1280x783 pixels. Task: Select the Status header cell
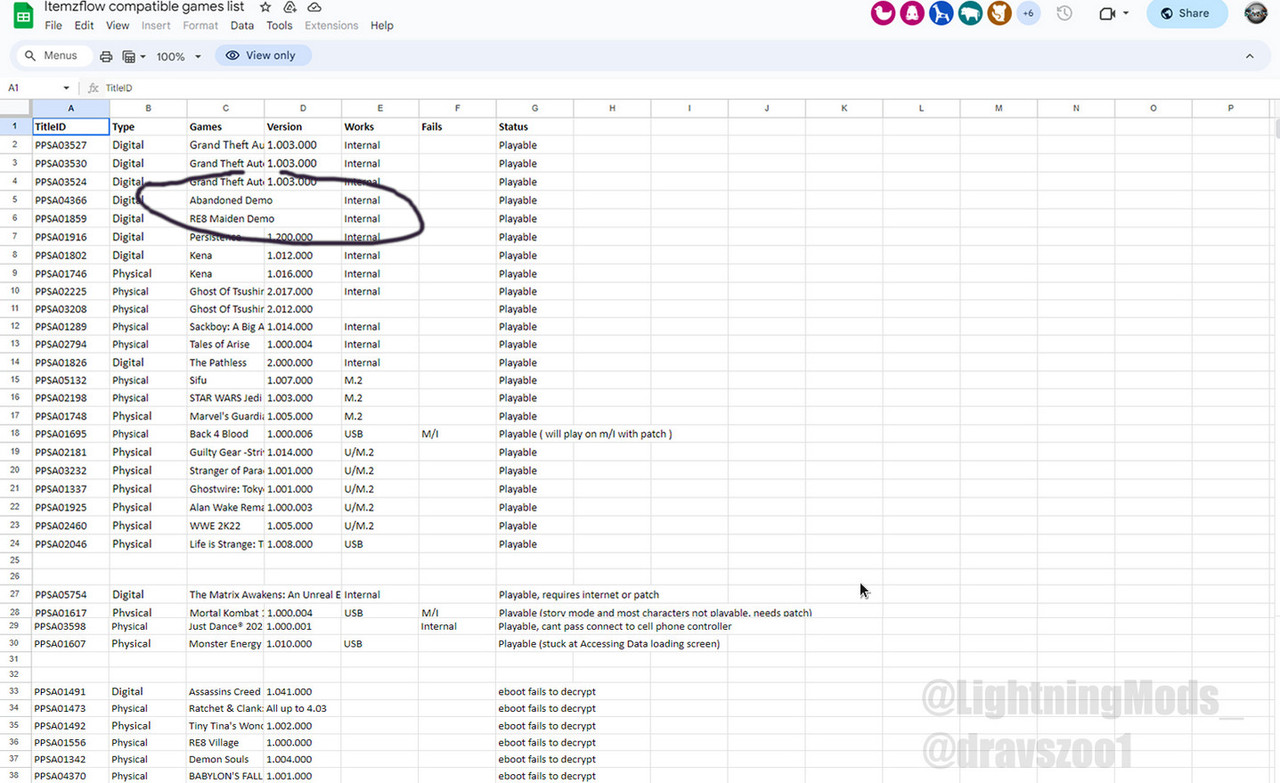pos(535,127)
